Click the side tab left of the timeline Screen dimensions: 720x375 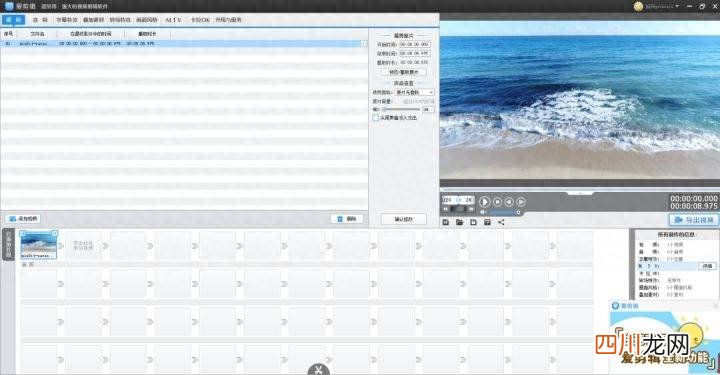click(x=8, y=245)
